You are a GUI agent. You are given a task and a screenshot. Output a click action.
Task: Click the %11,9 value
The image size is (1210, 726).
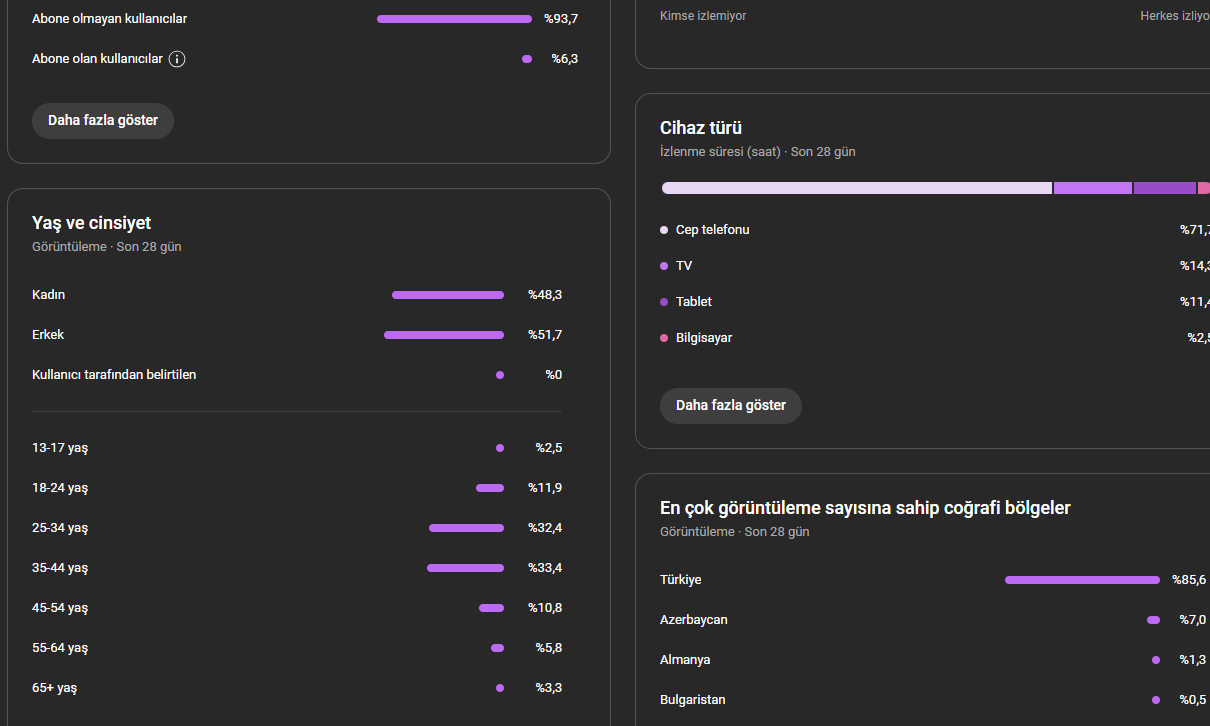545,488
